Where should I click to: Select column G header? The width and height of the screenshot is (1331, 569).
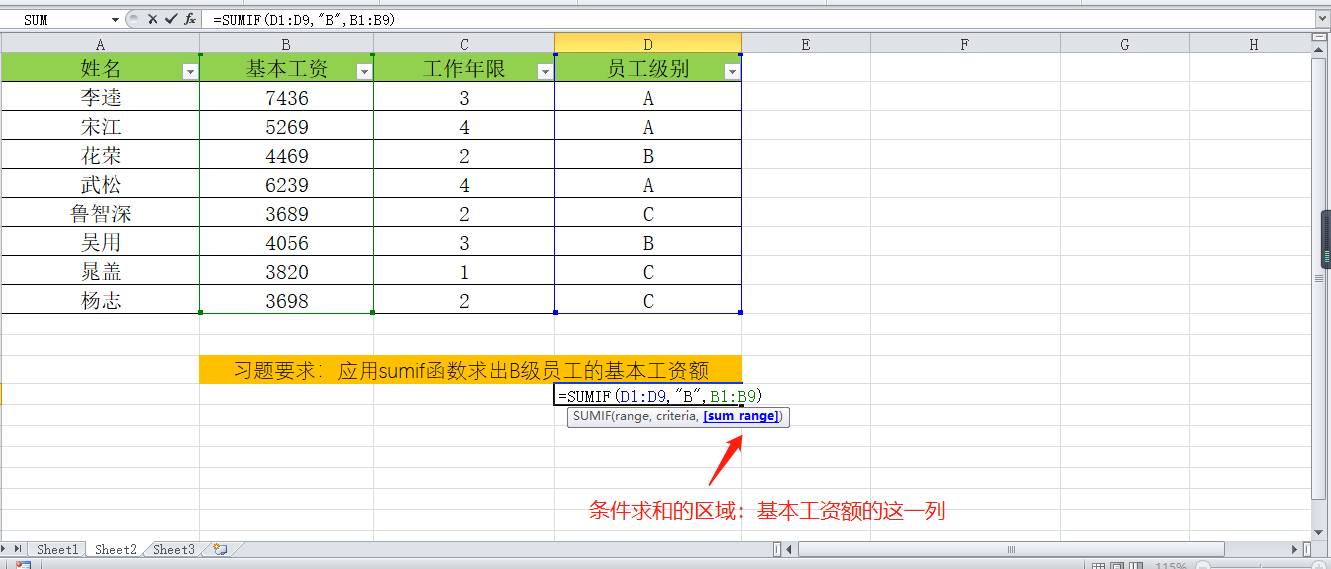click(x=1125, y=44)
